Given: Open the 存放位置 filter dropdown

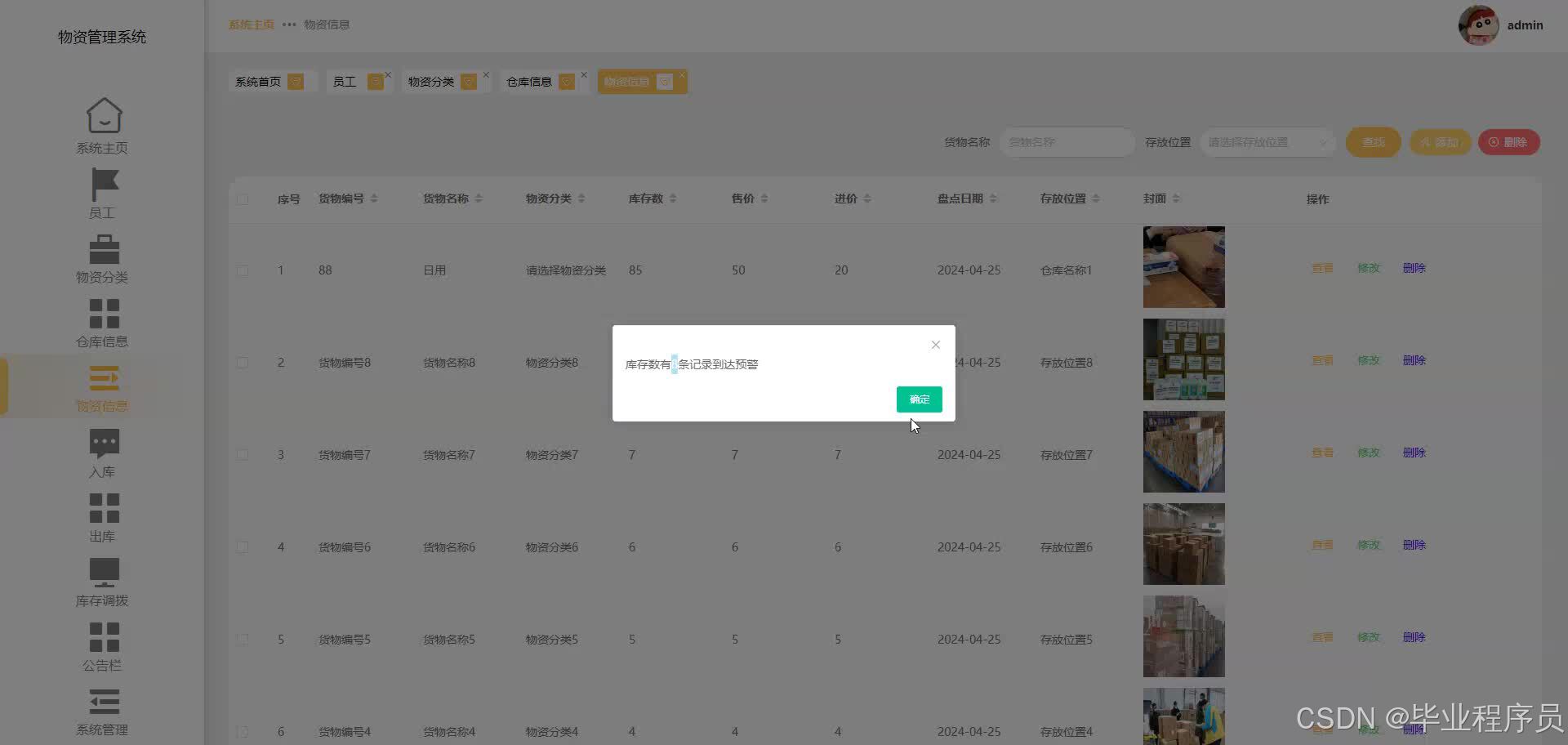Looking at the screenshot, I should [x=1267, y=142].
